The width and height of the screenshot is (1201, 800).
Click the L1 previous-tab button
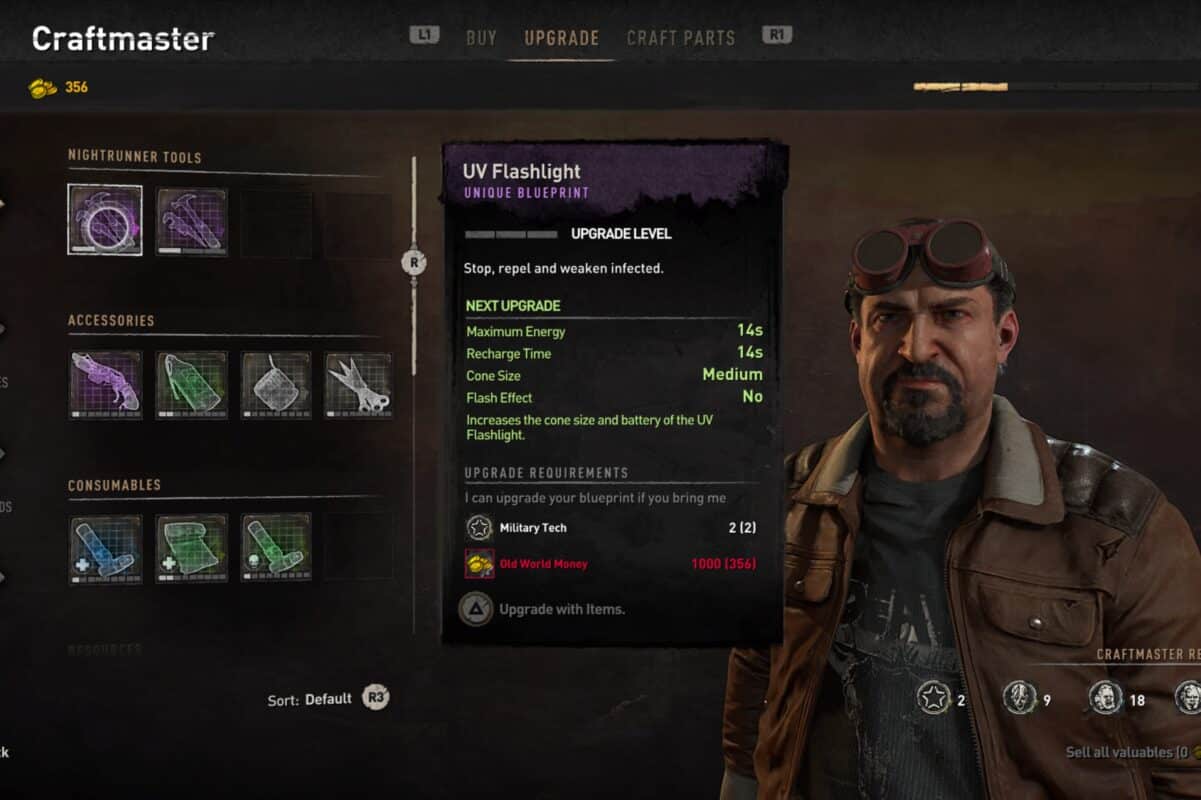point(424,35)
